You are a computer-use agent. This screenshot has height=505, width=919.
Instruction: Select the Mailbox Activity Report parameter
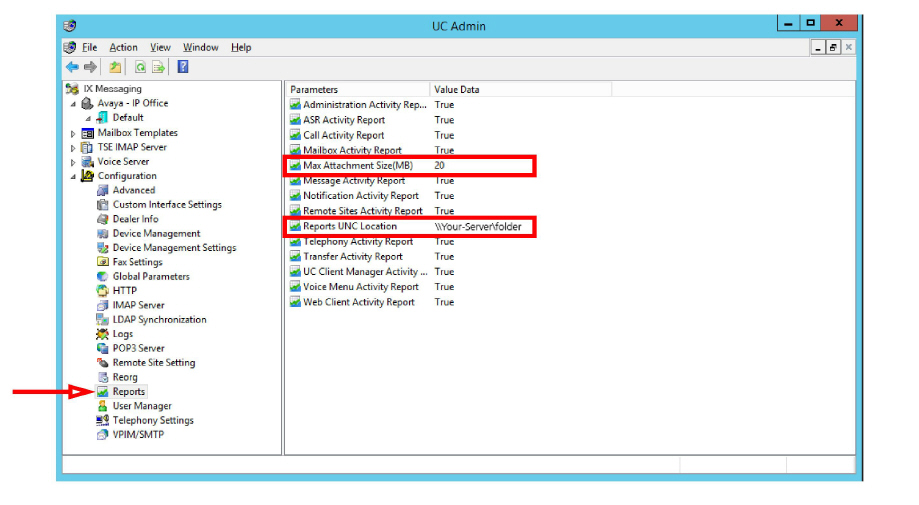coord(352,151)
